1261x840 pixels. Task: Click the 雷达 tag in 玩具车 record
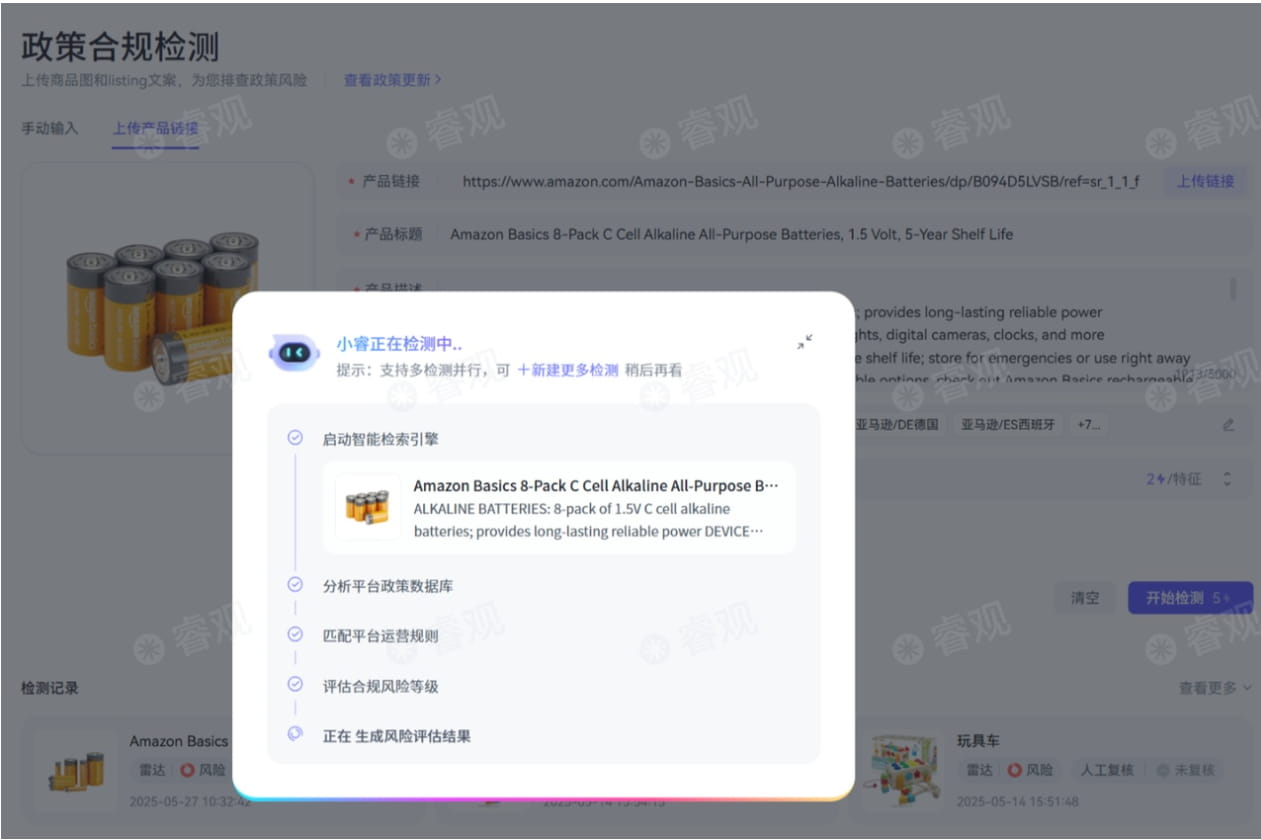click(979, 770)
